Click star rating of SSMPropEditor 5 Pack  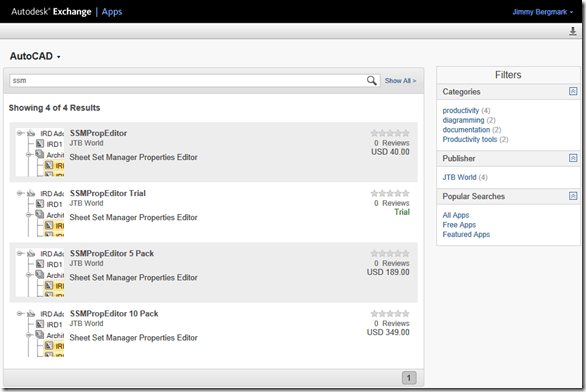[x=390, y=253]
